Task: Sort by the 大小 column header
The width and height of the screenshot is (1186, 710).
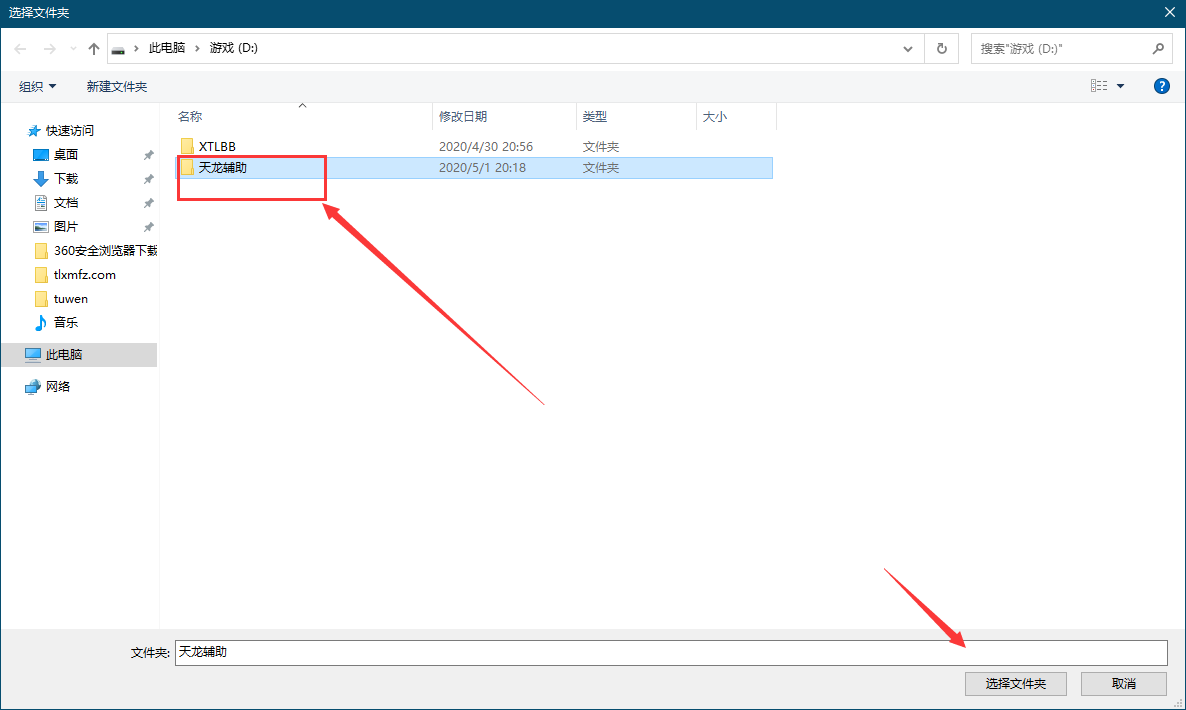Action: pyautogui.click(x=715, y=116)
